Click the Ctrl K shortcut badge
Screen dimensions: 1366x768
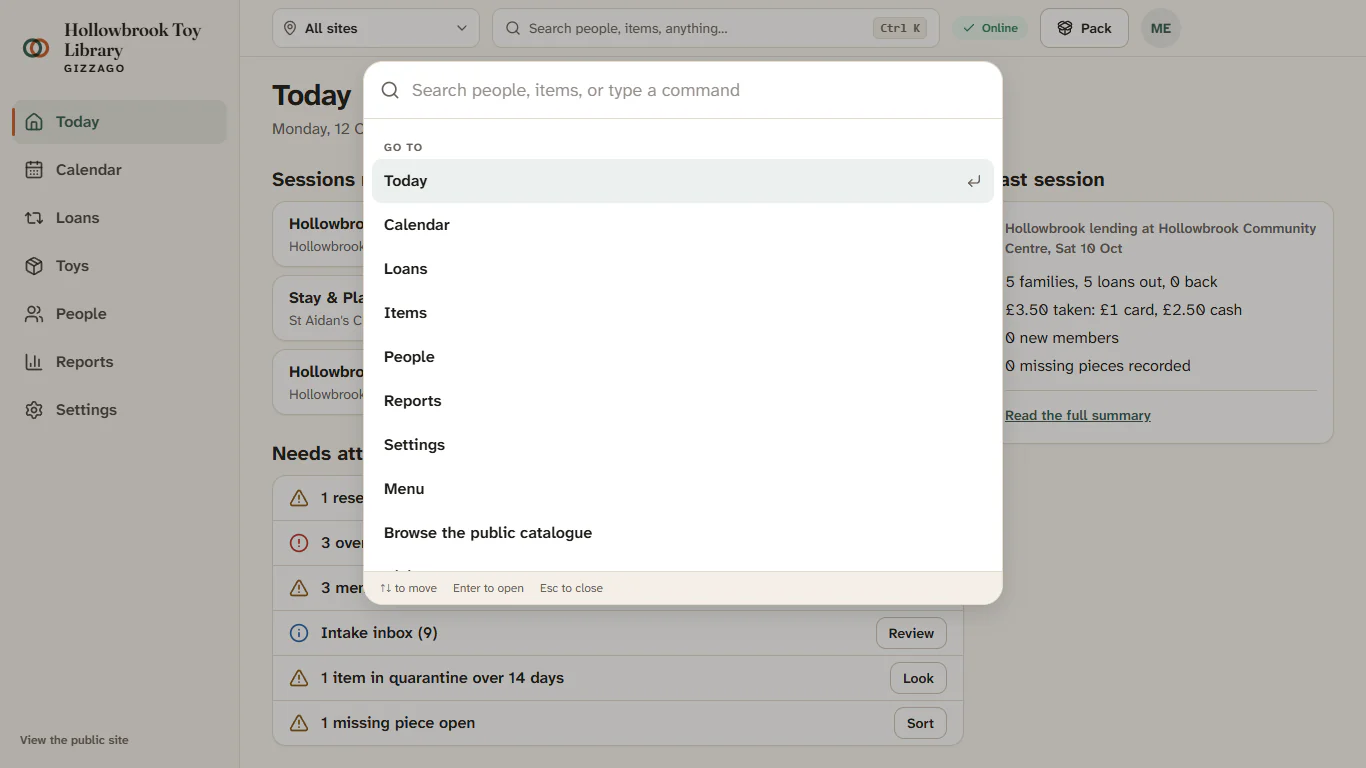[901, 28]
